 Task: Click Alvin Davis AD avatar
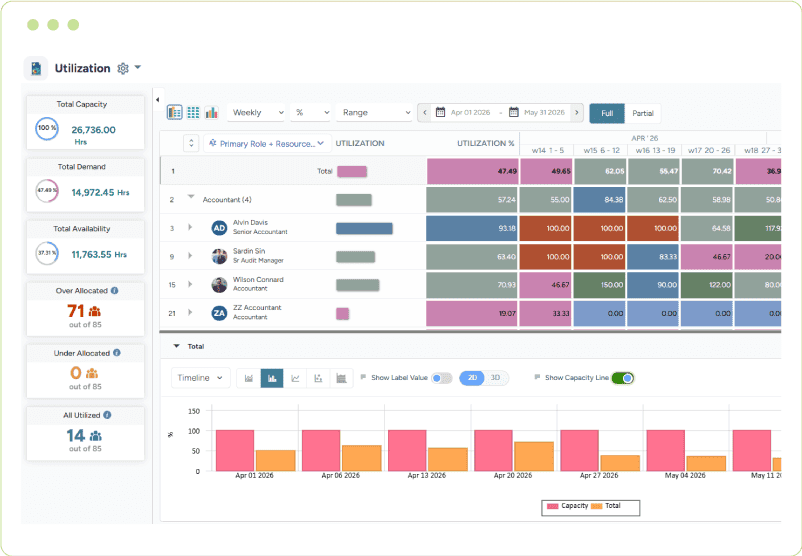pyautogui.click(x=219, y=228)
